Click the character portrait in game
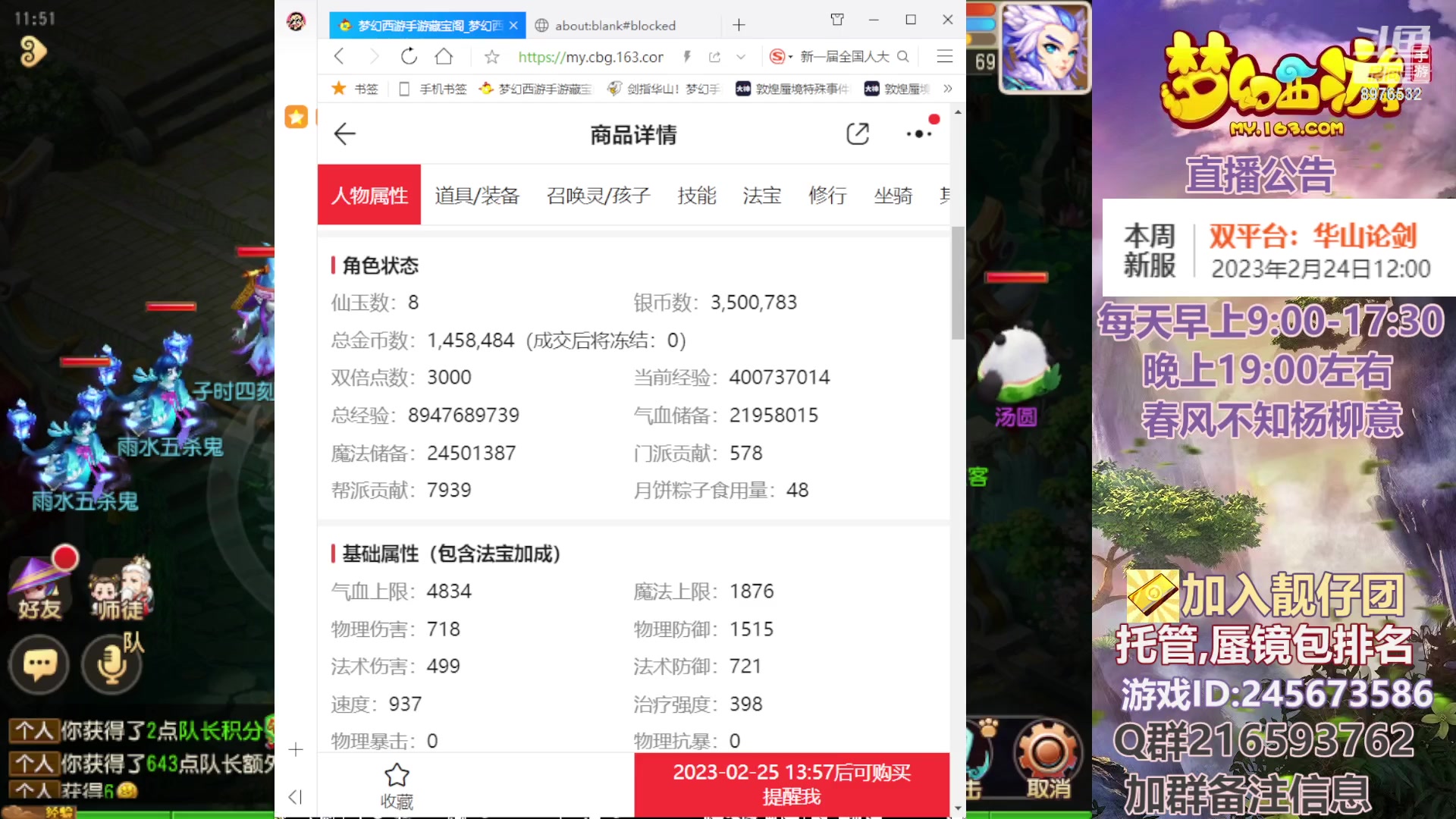Image resolution: width=1456 pixels, height=819 pixels. point(1045,49)
